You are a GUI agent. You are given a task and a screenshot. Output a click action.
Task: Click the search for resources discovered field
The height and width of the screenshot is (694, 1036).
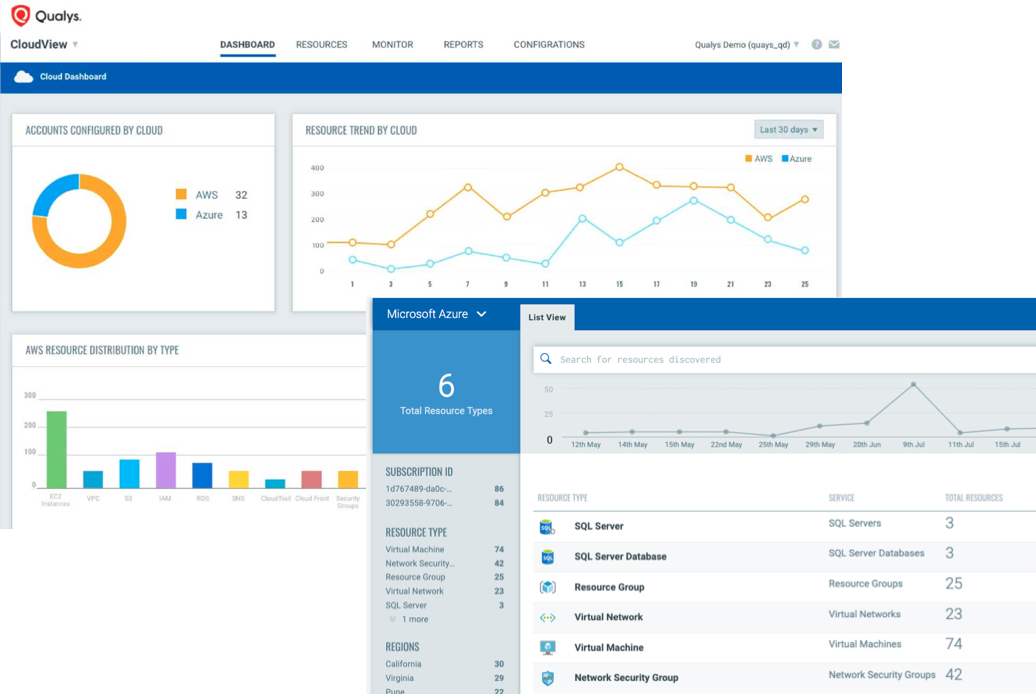click(784, 360)
